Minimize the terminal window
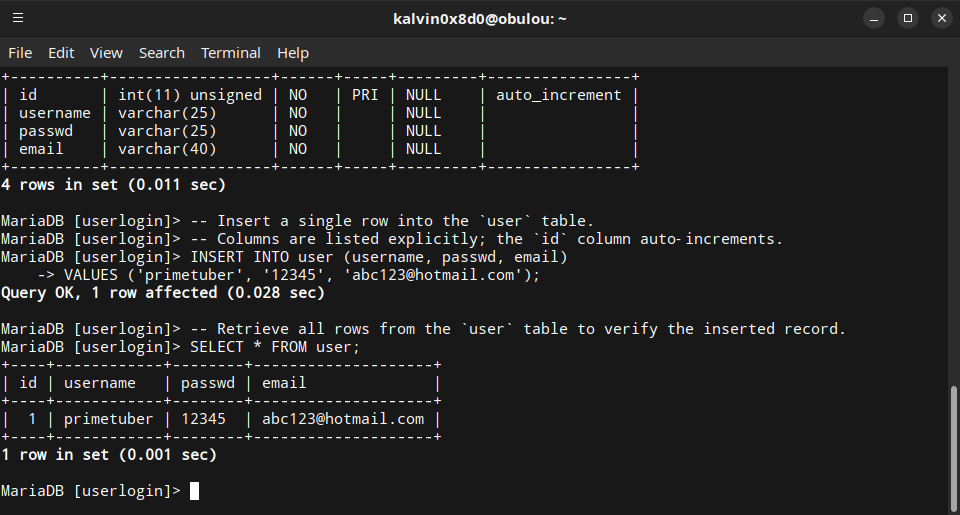 point(875,17)
